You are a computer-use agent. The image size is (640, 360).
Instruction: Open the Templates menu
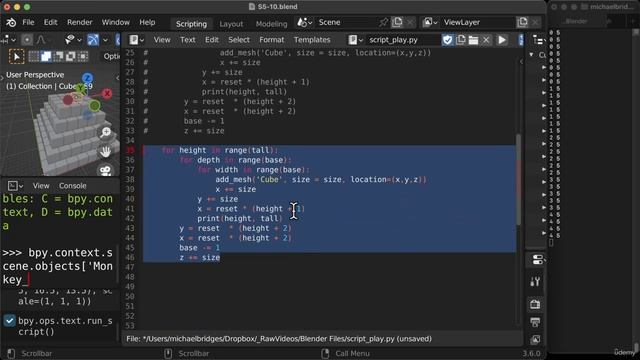(x=312, y=40)
